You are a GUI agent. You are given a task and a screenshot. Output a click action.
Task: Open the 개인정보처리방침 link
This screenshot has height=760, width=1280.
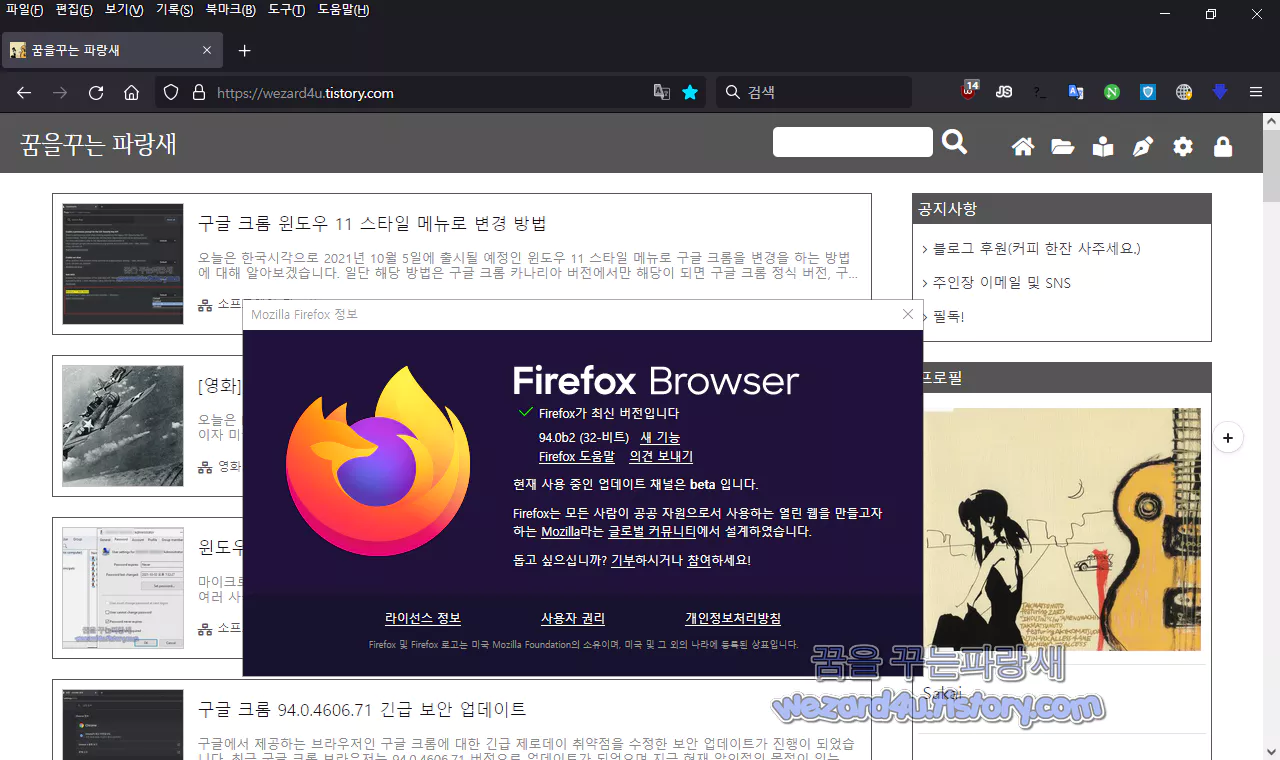(x=733, y=619)
